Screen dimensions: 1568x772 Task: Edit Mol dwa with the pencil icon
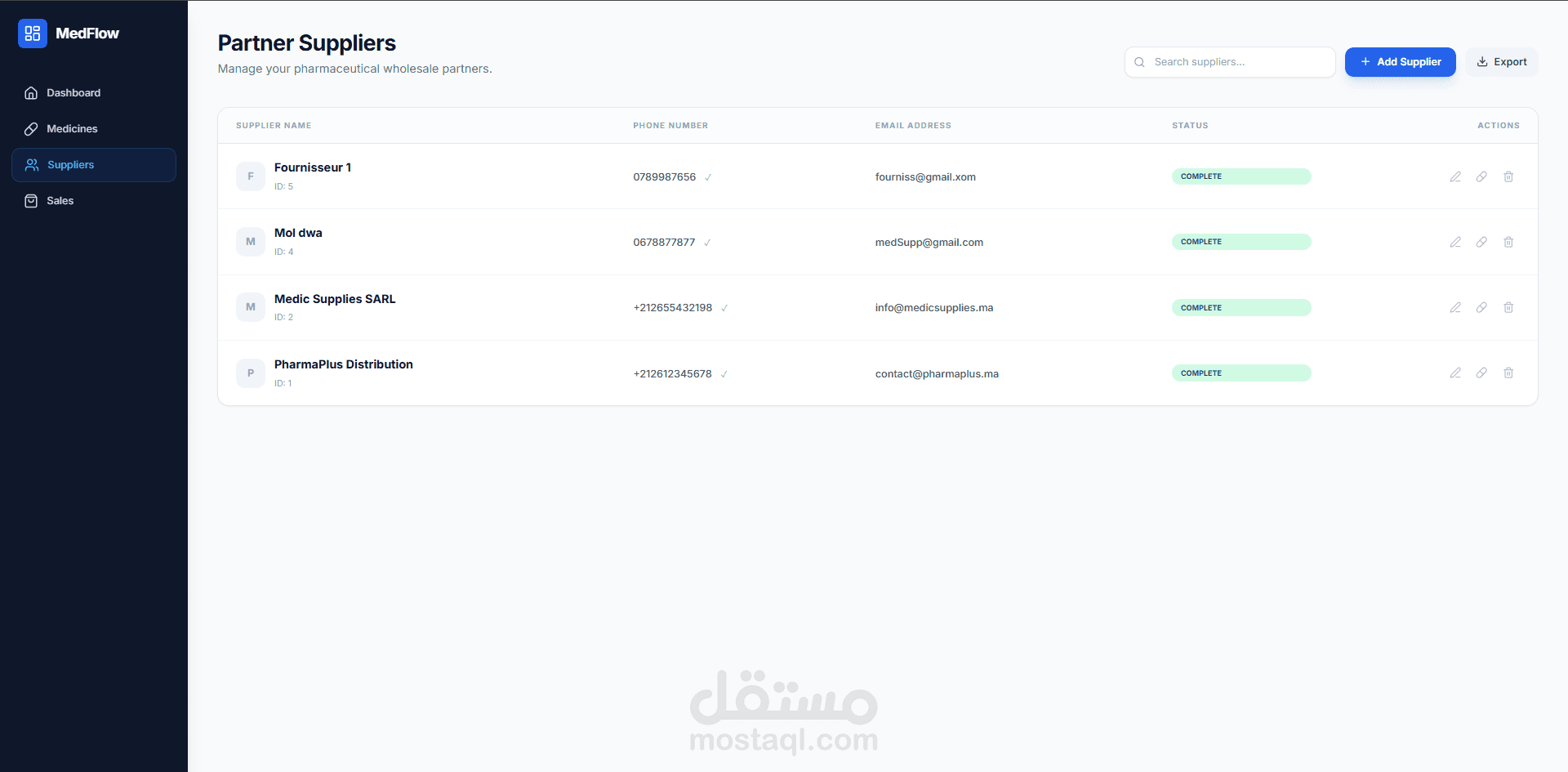click(1455, 242)
